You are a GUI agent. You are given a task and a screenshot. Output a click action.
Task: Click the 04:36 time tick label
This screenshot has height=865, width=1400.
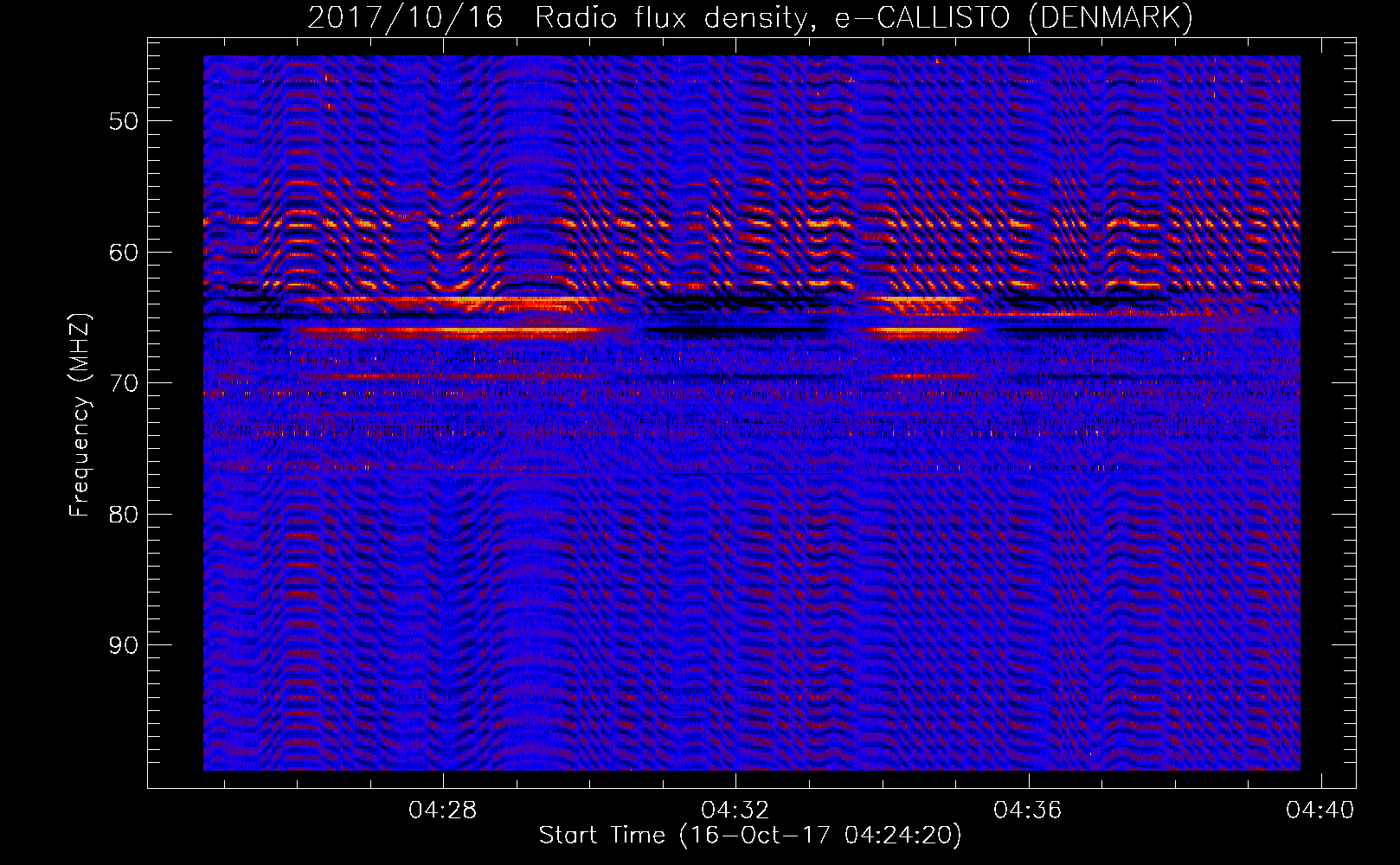1028,810
